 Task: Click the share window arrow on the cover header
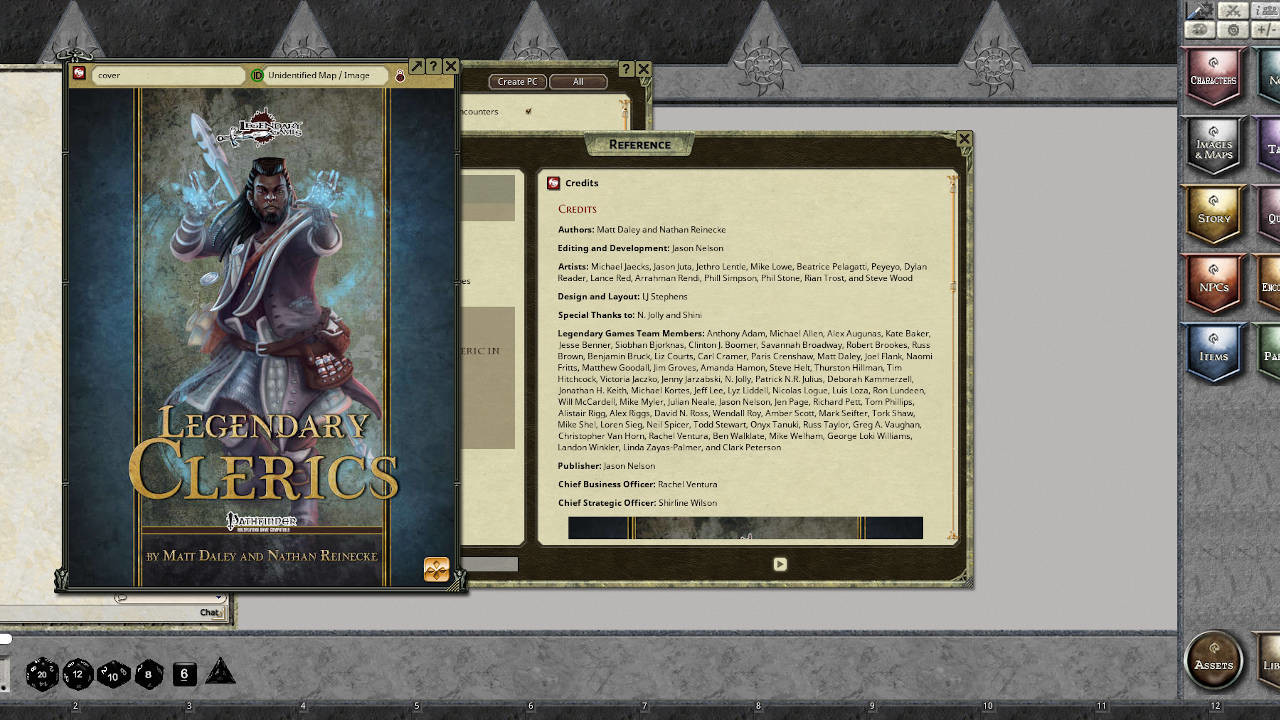[x=415, y=66]
